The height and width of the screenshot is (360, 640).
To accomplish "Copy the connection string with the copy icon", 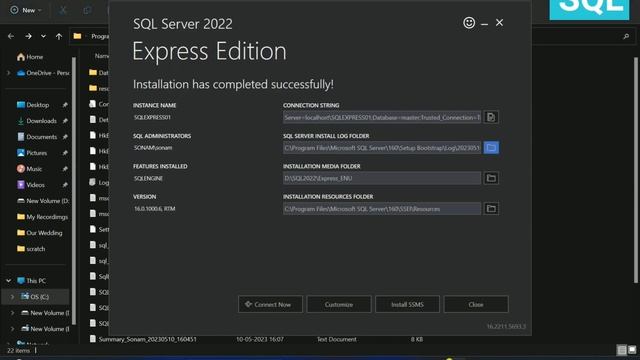I will click(x=491, y=117).
